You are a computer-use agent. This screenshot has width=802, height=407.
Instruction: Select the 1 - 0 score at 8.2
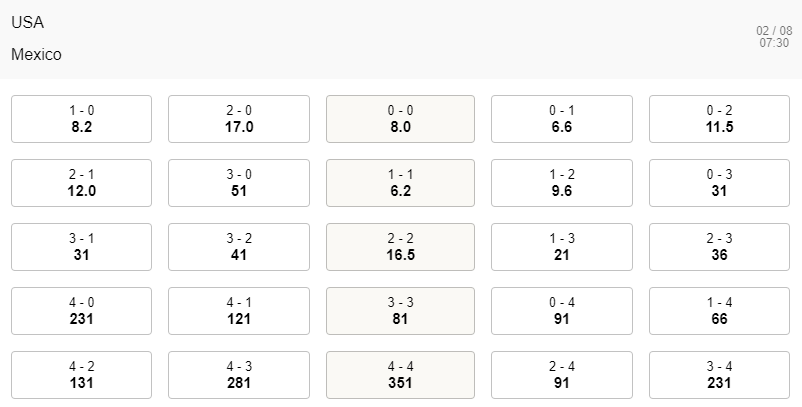click(82, 119)
